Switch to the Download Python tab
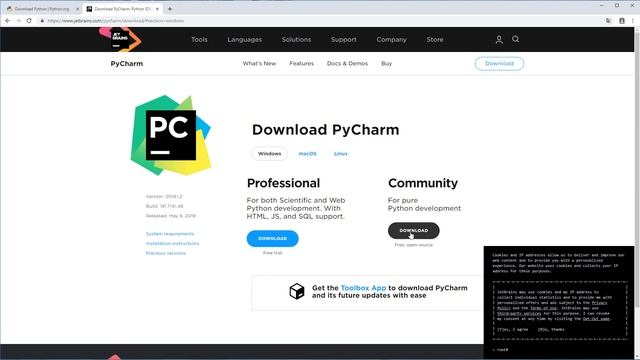Image resolution: width=640 pixels, height=360 pixels. click(42, 9)
